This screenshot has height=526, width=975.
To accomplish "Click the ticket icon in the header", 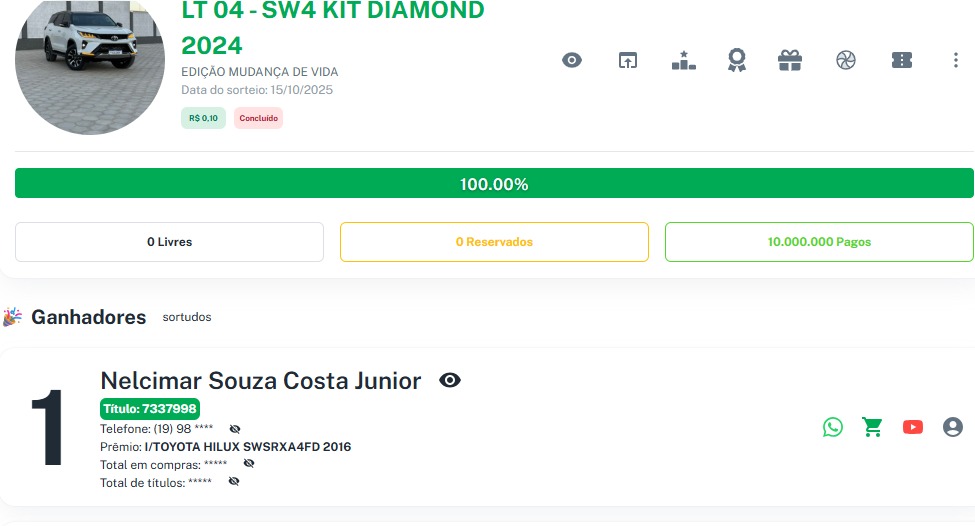I will (902, 60).
